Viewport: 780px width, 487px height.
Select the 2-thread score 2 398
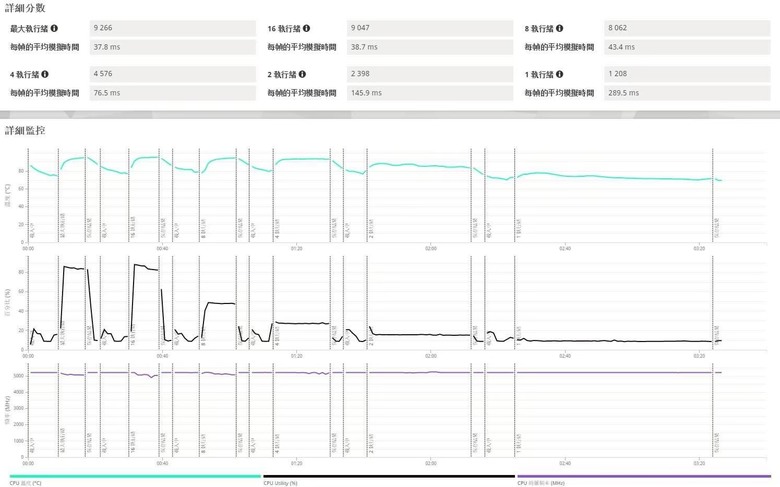pyautogui.click(x=430, y=74)
